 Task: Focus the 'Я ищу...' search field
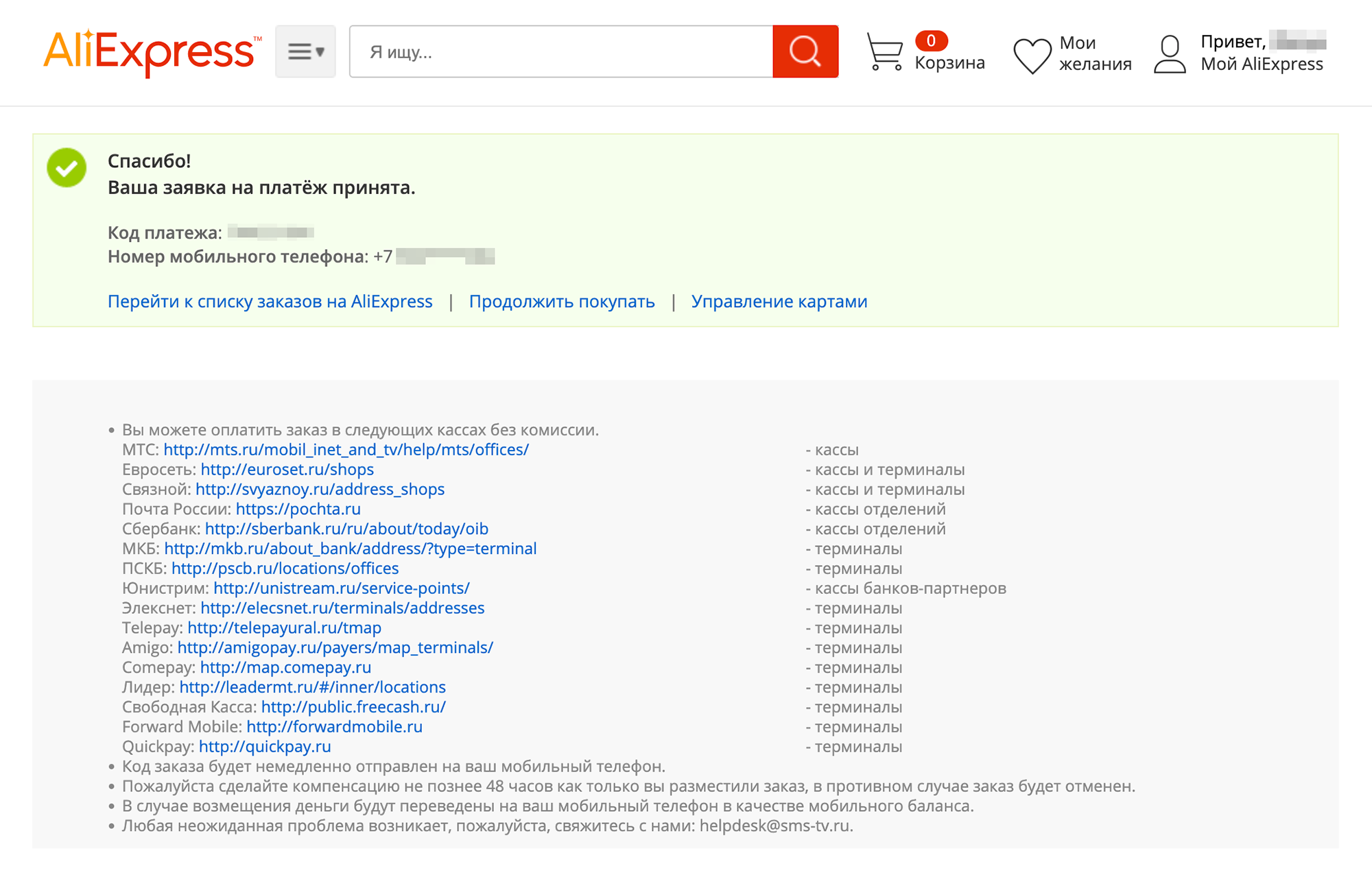click(561, 51)
